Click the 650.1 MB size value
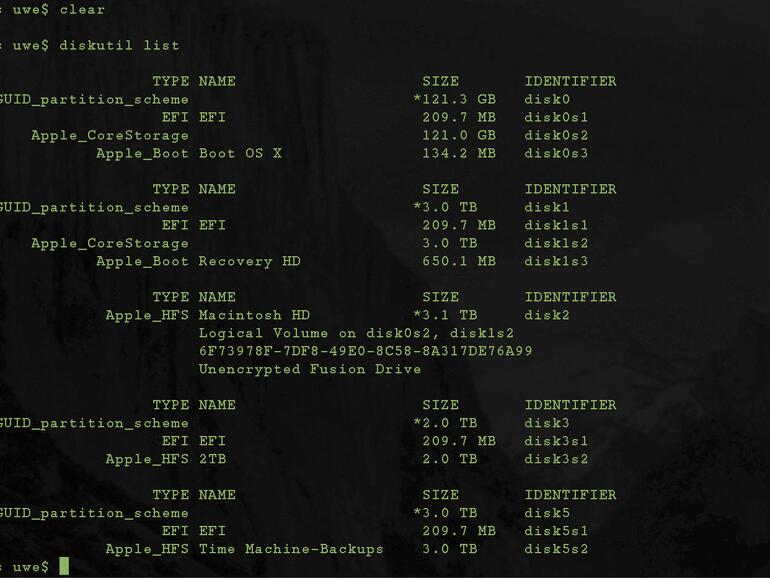 [x=459, y=261]
